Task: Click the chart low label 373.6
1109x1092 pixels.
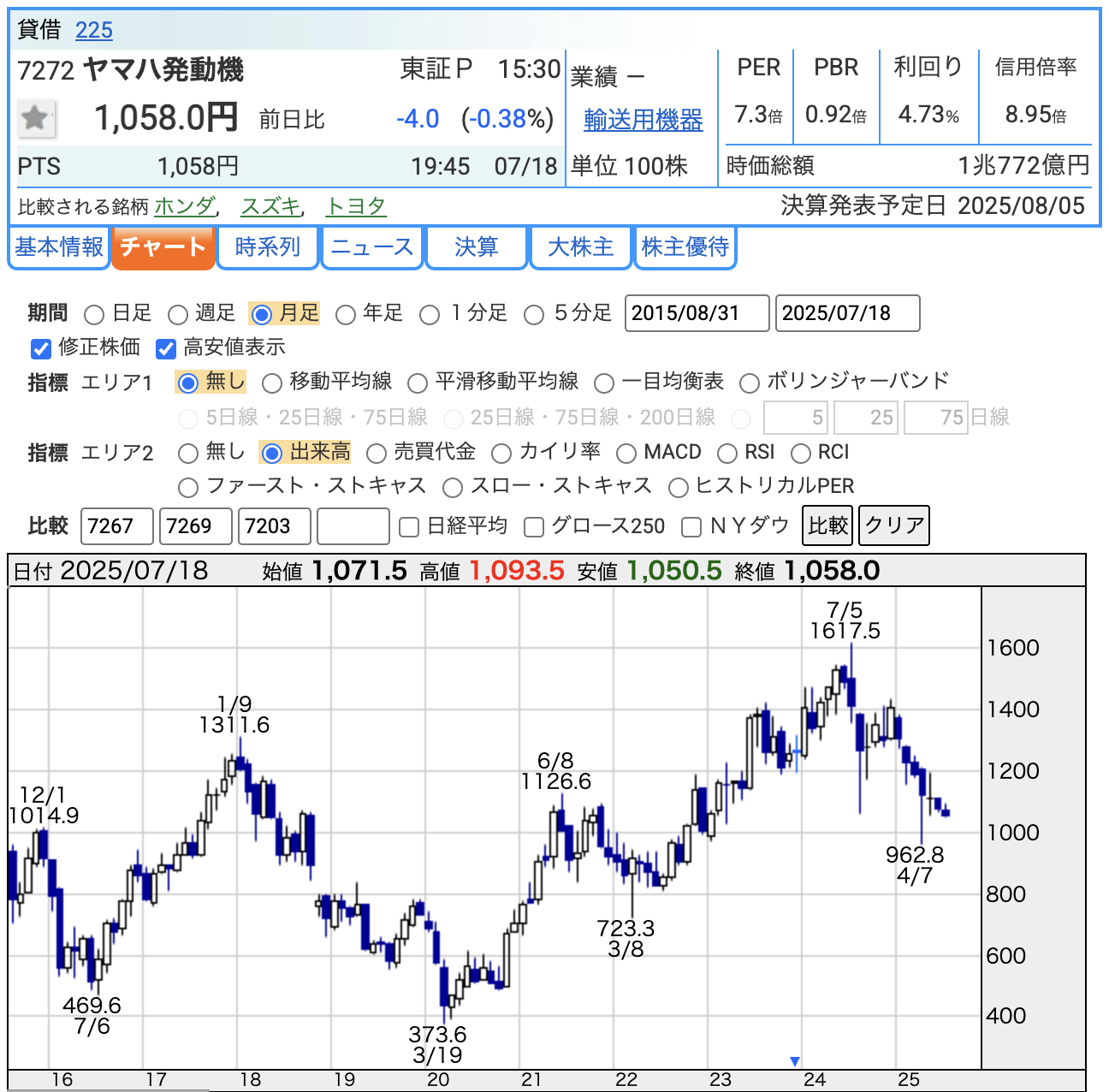Action: (437, 1035)
